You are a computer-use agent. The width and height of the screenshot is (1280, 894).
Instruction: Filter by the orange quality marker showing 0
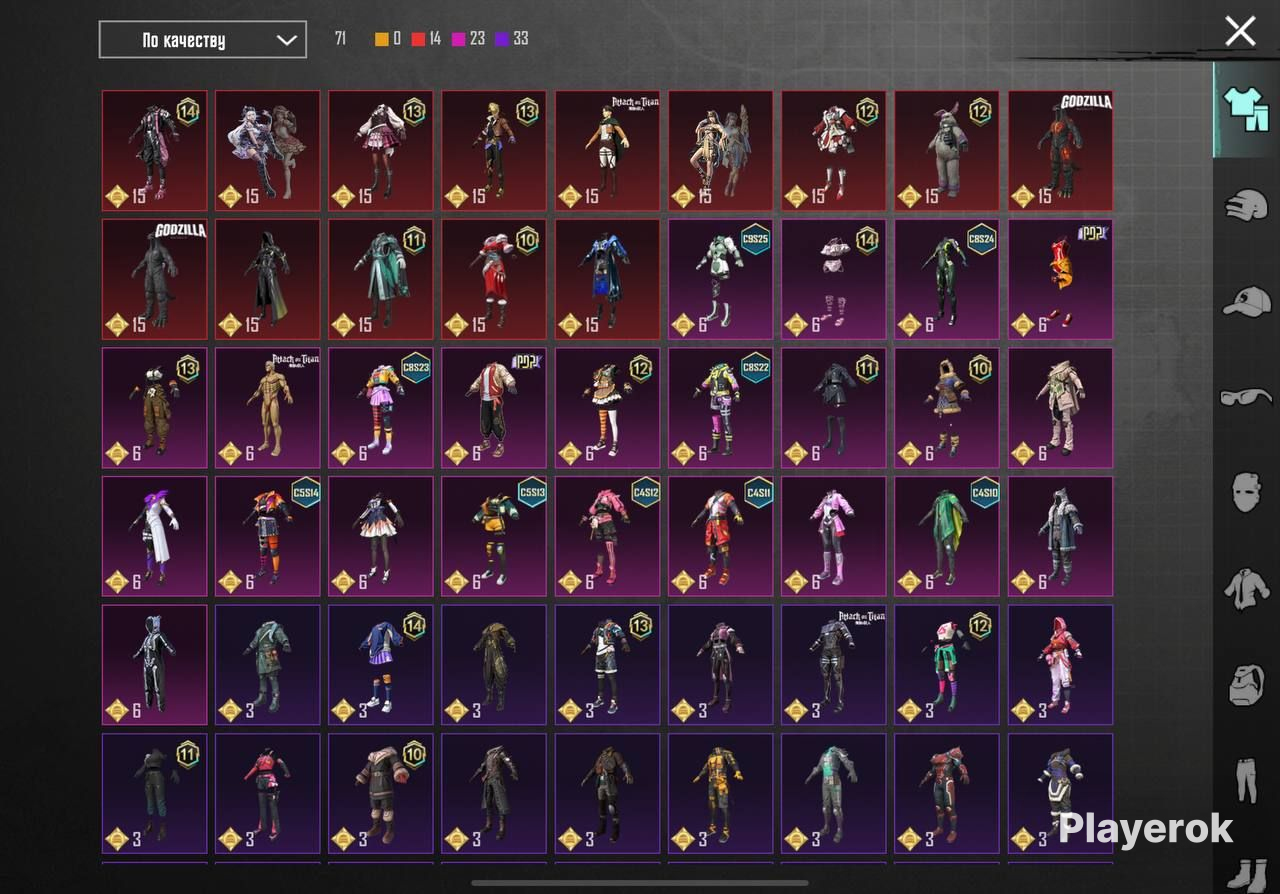pos(388,39)
